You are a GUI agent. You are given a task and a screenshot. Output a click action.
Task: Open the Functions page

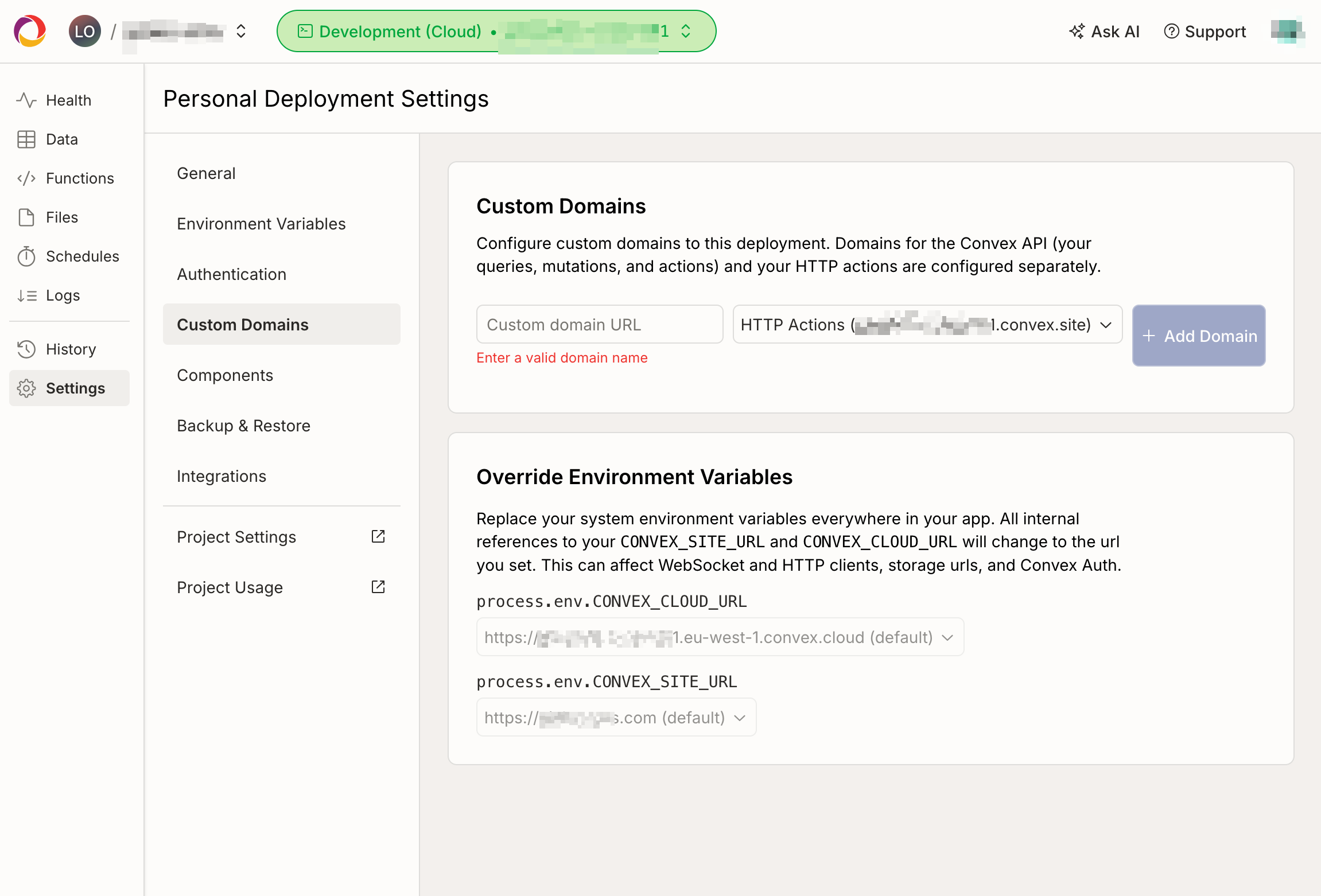point(79,178)
